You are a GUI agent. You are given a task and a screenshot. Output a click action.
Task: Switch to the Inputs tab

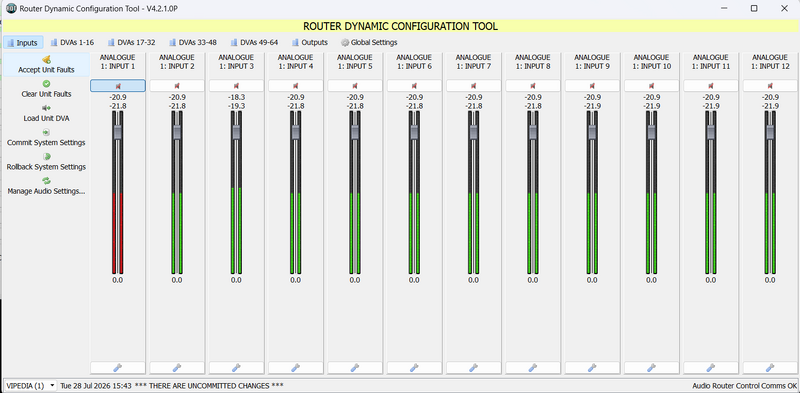(23, 42)
